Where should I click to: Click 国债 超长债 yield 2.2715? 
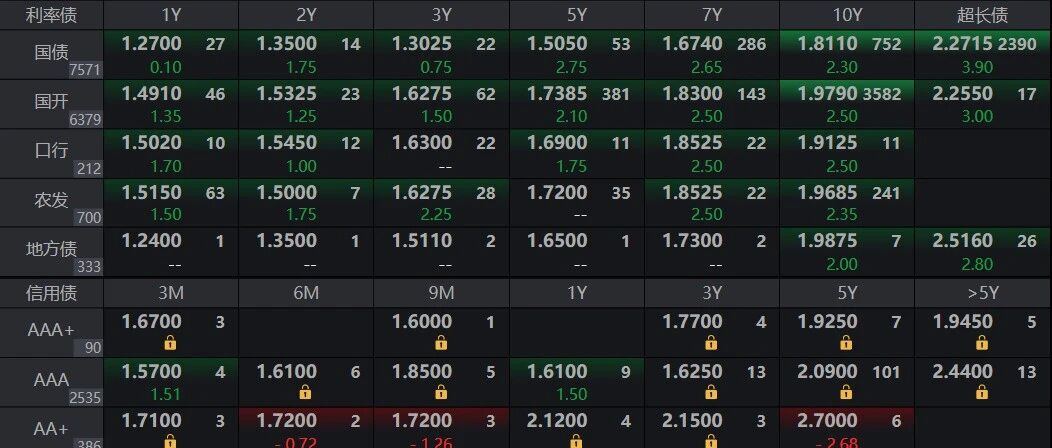pos(963,44)
